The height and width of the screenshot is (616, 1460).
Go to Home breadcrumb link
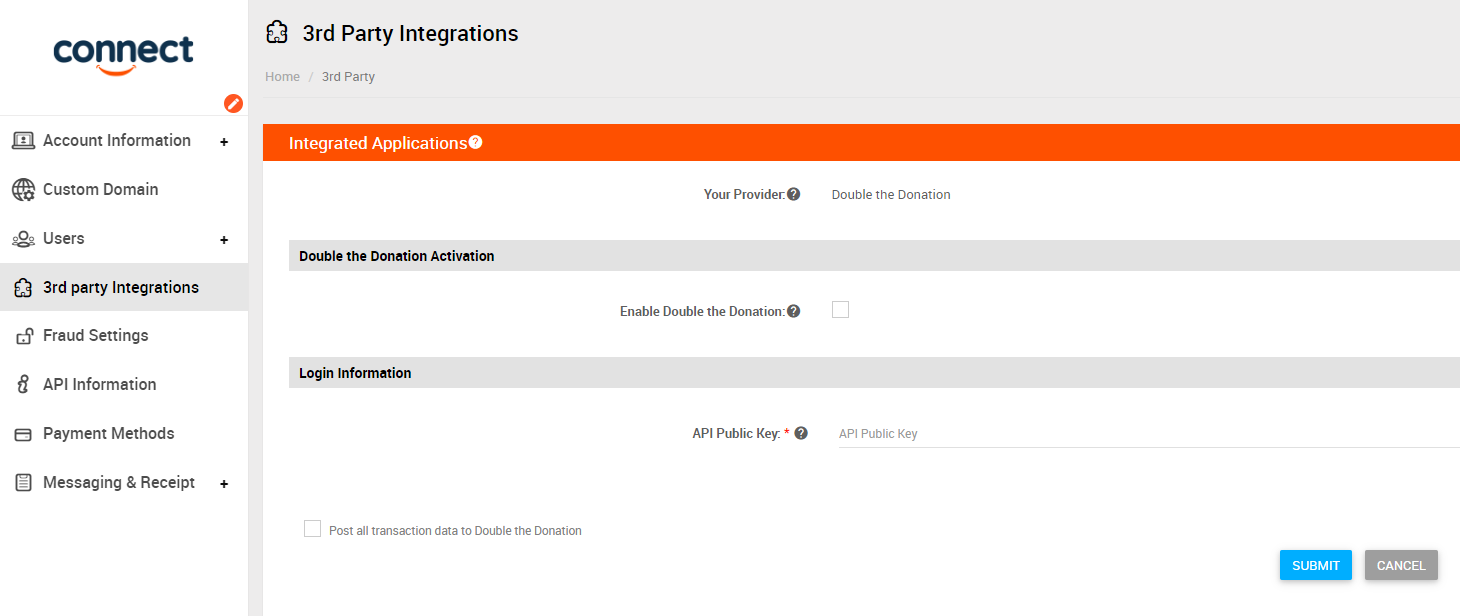(282, 77)
